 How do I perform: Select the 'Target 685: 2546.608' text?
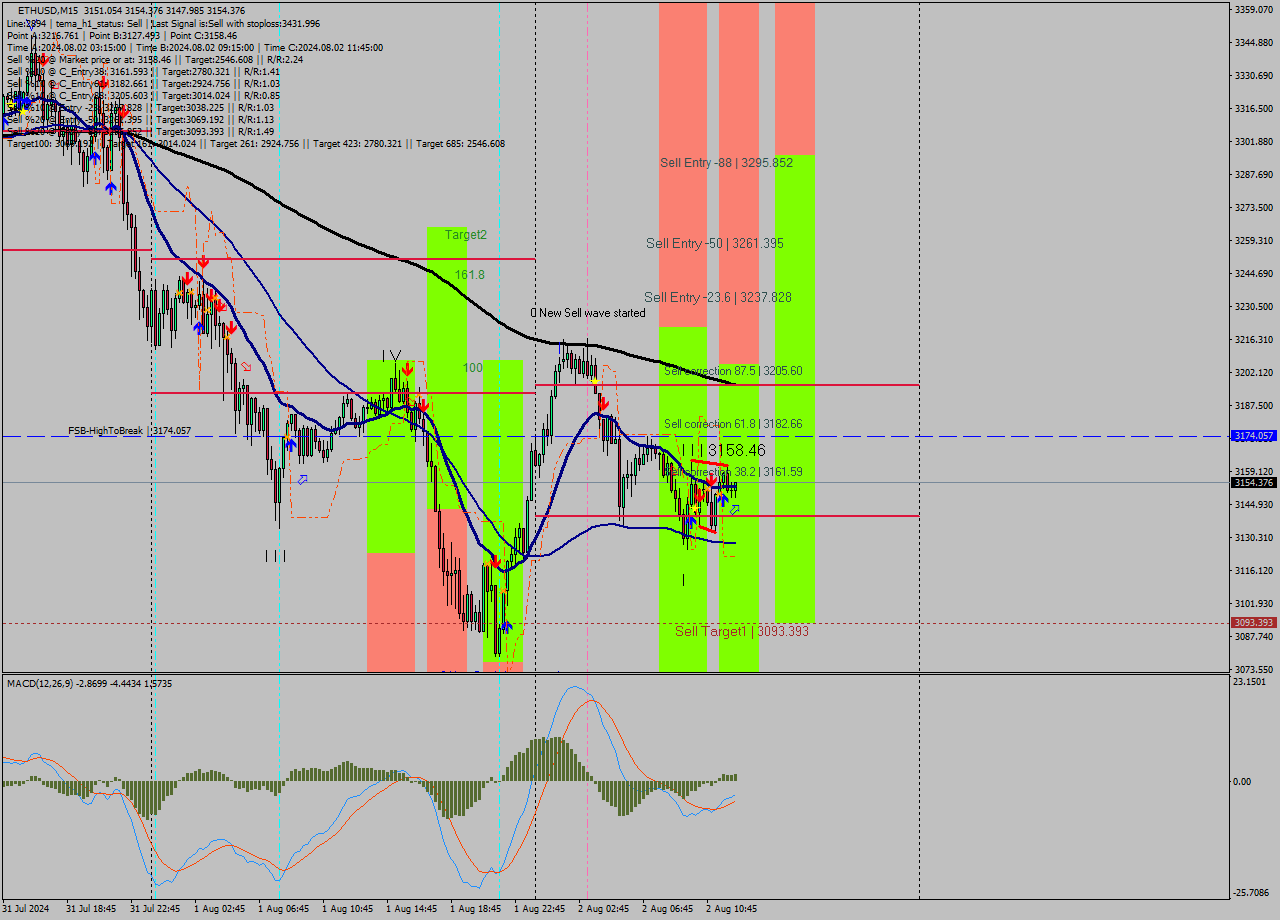pos(460,143)
